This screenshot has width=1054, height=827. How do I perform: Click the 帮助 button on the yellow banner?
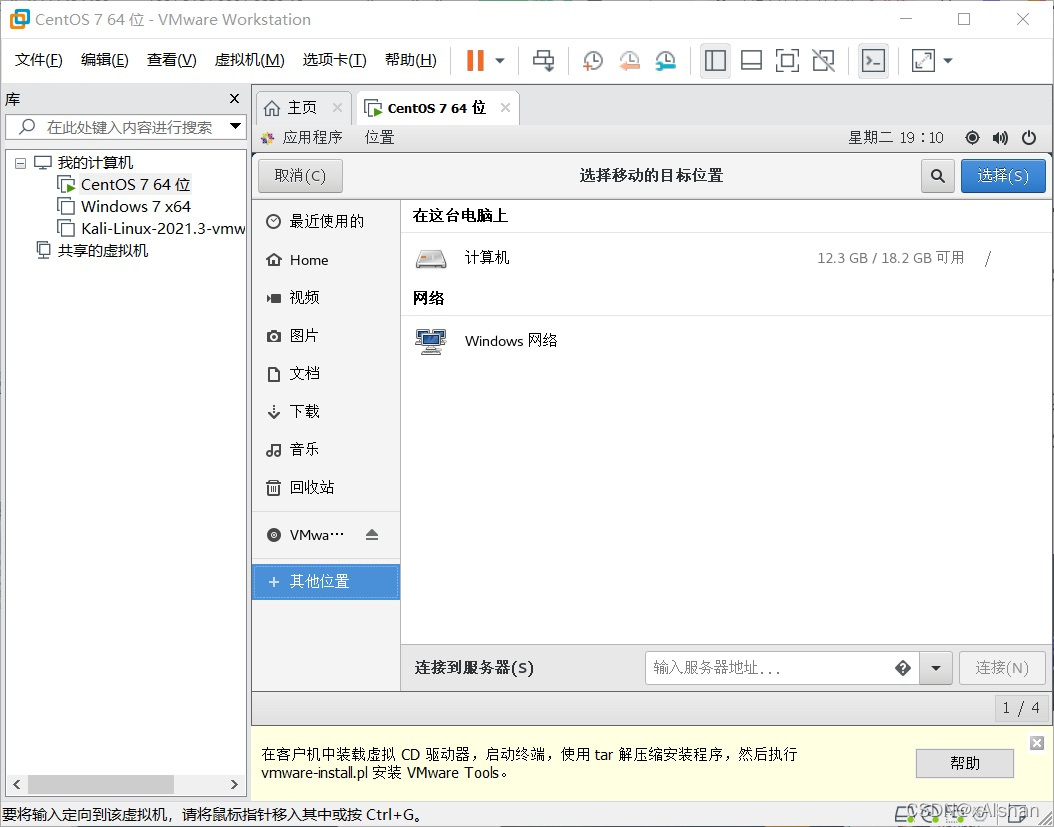point(964,762)
